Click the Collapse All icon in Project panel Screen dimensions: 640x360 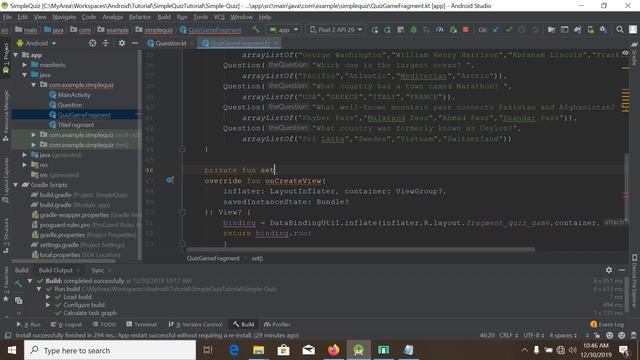106,43
